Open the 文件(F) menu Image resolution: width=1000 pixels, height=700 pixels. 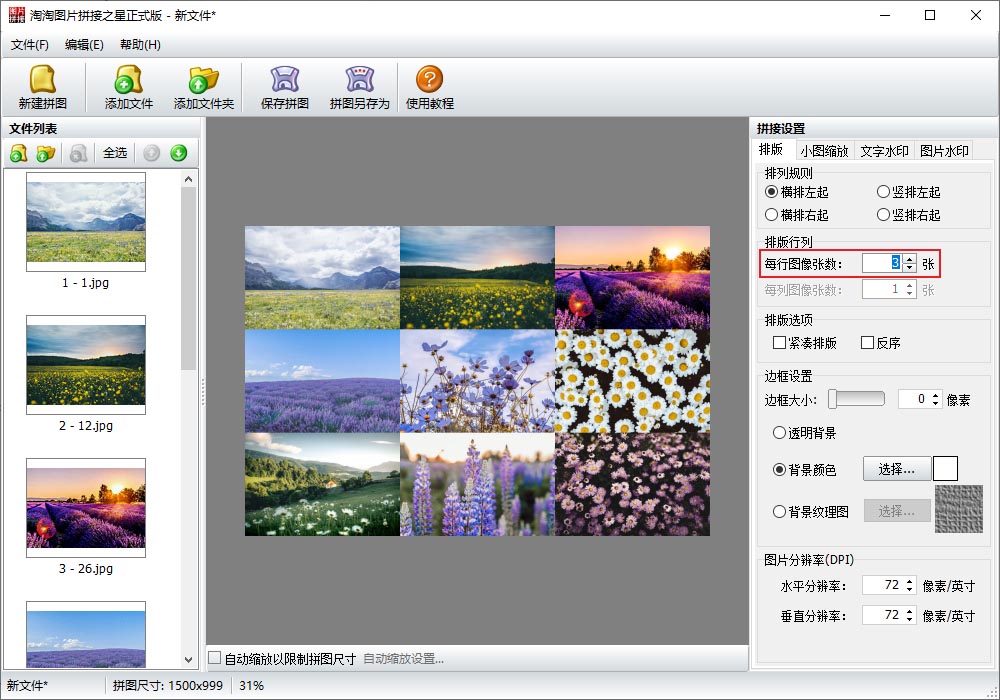(29, 45)
